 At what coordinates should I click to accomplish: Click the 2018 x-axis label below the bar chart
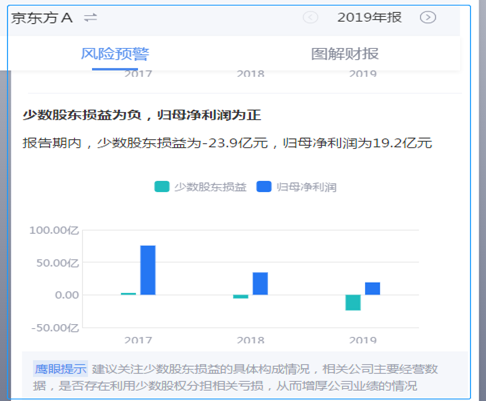250,340
